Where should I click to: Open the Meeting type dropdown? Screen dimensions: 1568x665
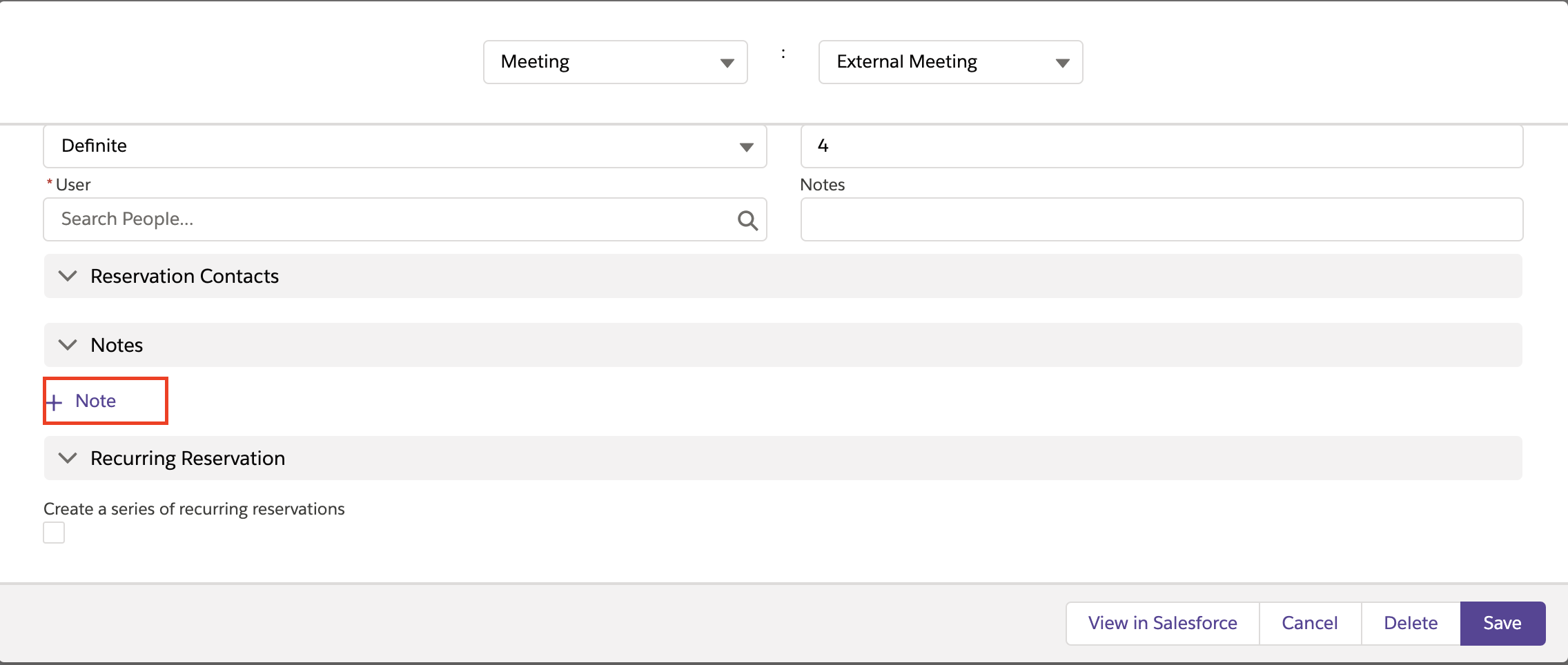[615, 62]
